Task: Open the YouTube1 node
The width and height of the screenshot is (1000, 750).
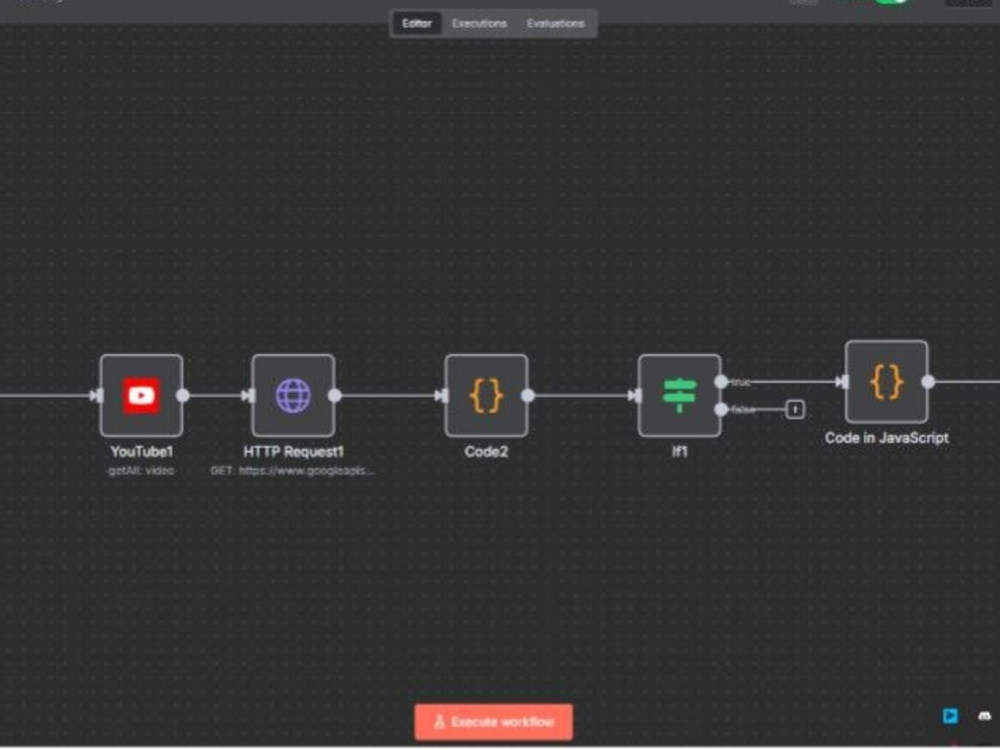Action: pyautogui.click(x=142, y=395)
